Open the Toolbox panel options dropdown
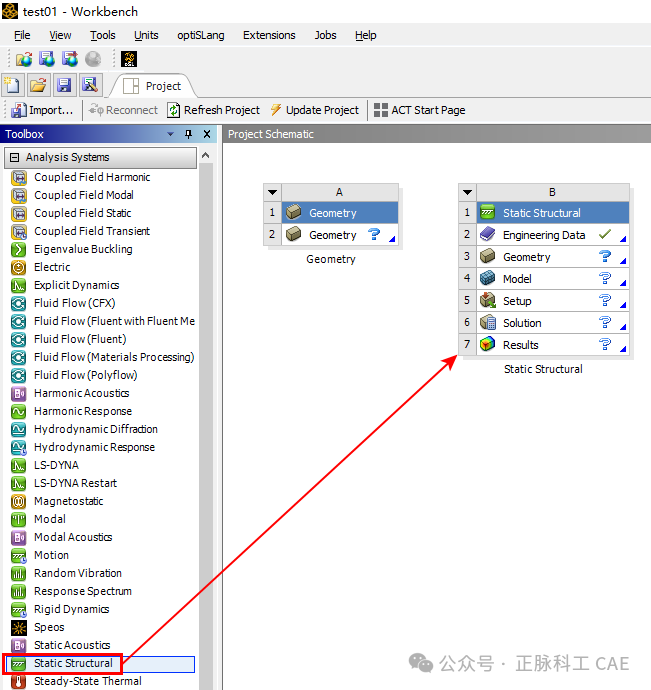Viewport: 651px width, 690px height. pyautogui.click(x=171, y=134)
